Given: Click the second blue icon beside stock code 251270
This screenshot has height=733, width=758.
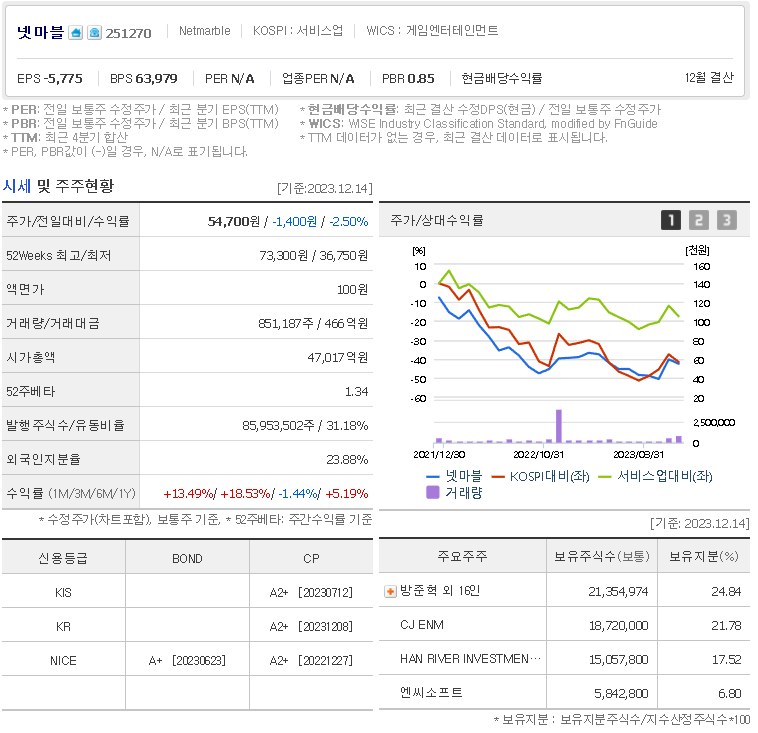Looking at the screenshot, I should [94, 33].
